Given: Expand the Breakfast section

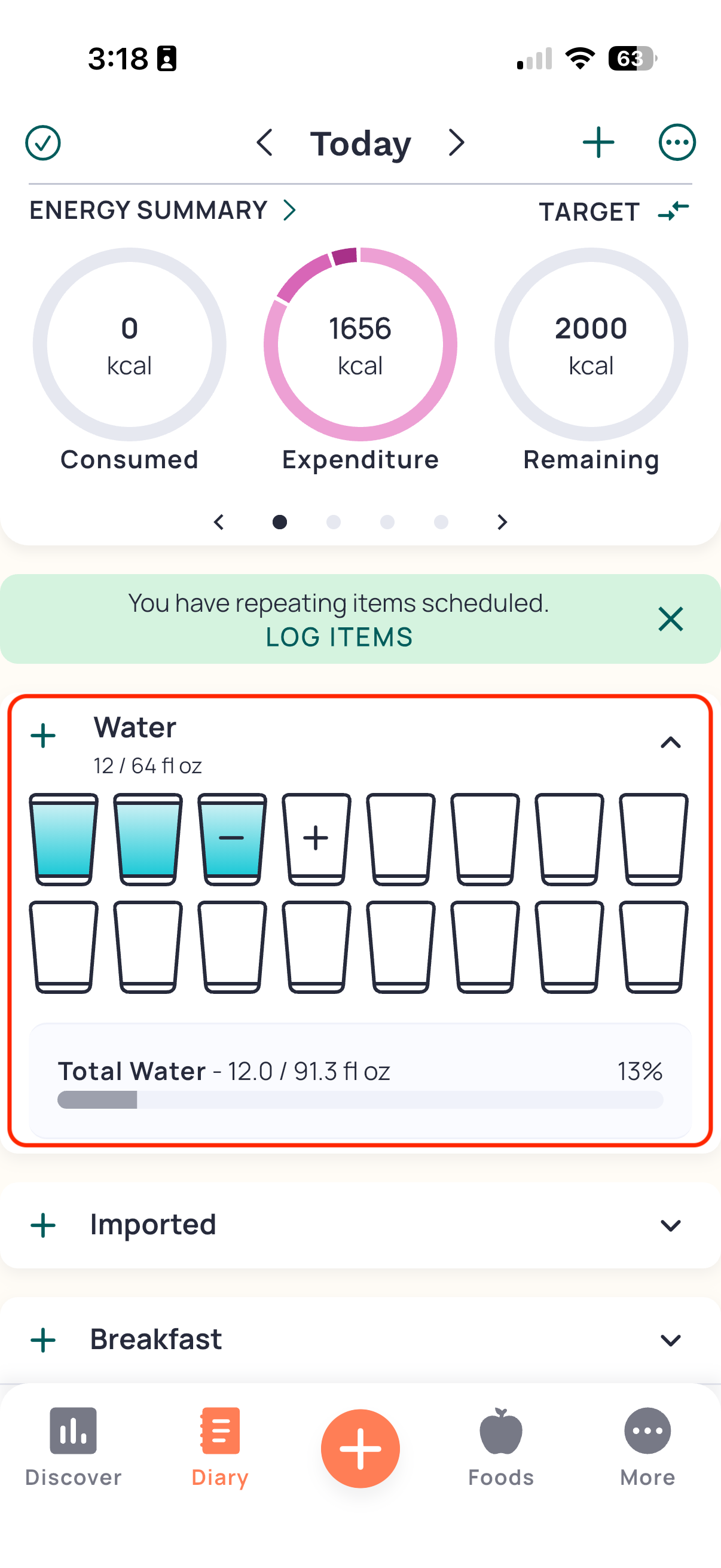Looking at the screenshot, I should [x=671, y=1340].
